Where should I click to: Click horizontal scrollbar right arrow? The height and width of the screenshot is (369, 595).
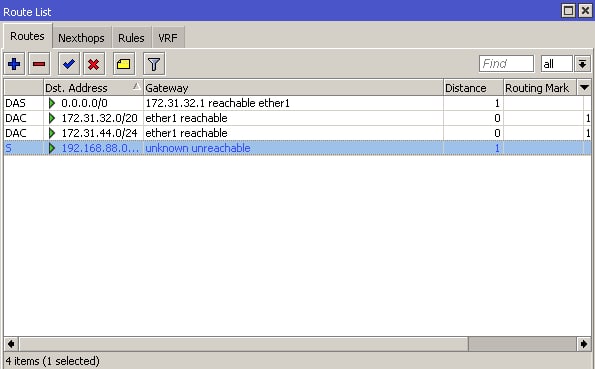[x=584, y=344]
